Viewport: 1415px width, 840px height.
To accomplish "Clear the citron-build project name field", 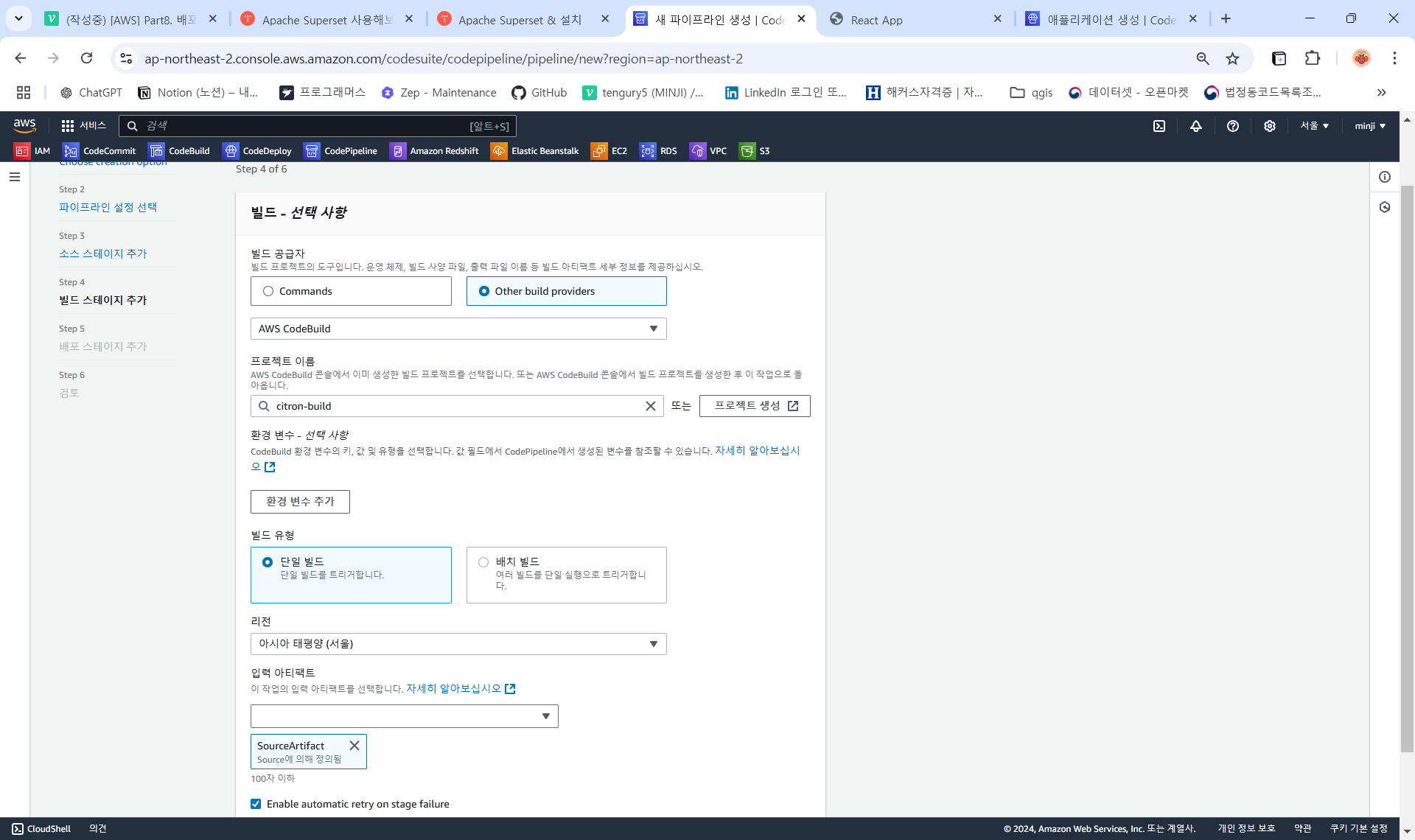I will point(650,406).
